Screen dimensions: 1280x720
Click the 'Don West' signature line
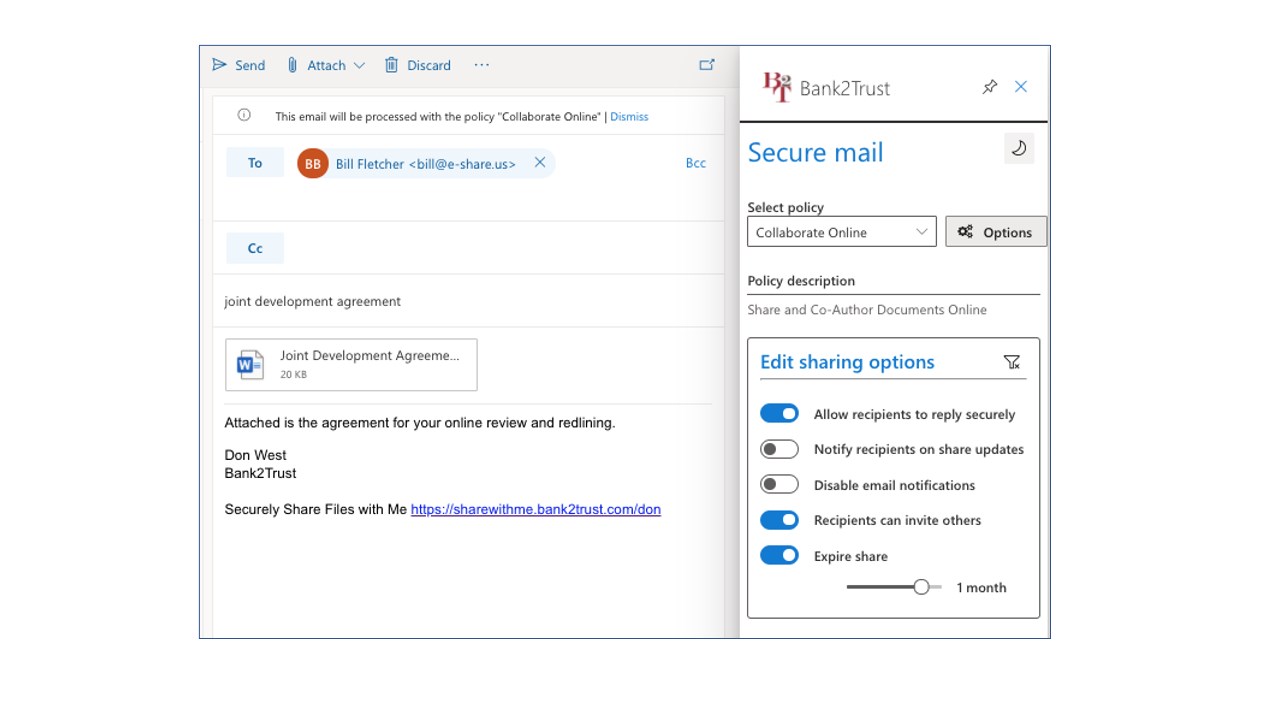click(255, 455)
